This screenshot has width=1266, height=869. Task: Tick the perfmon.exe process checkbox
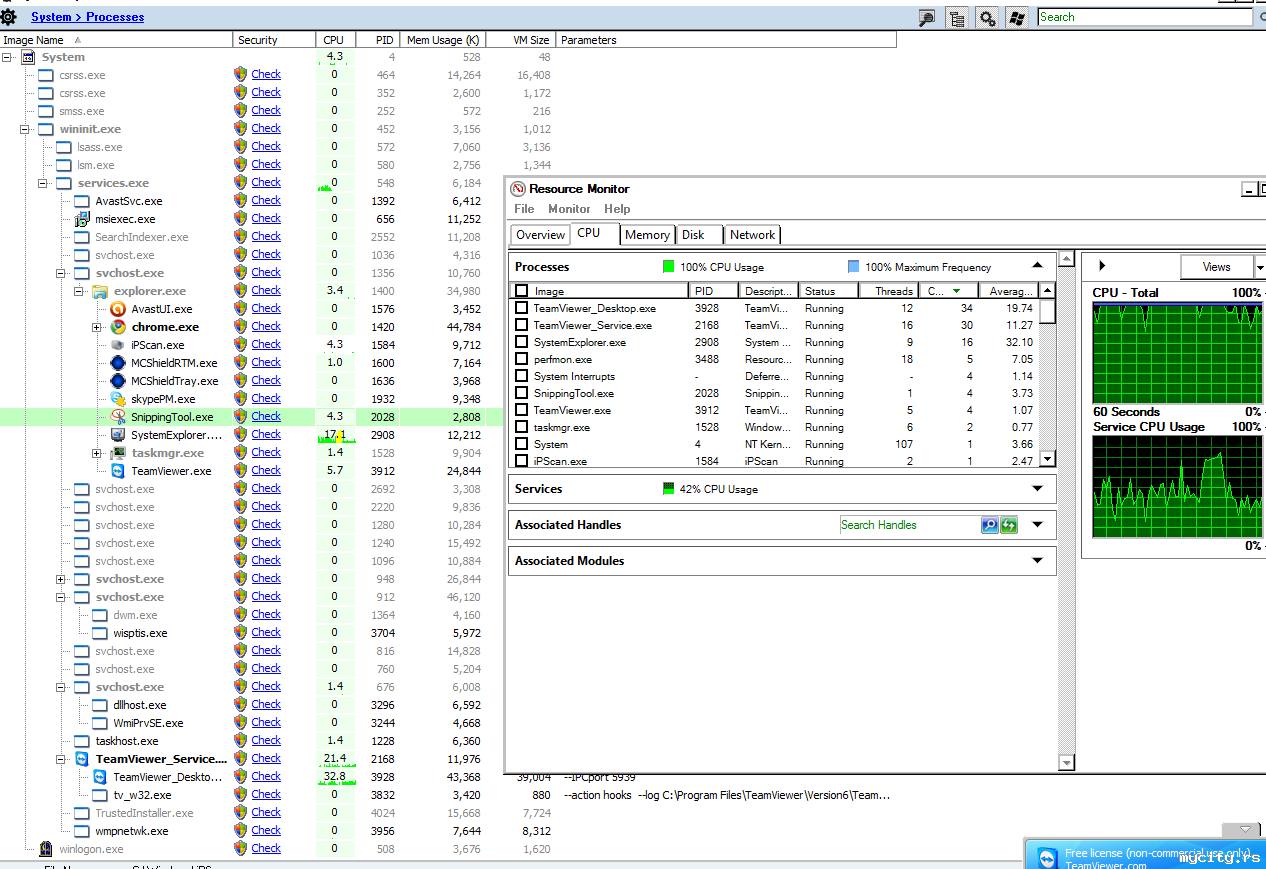tap(521, 360)
